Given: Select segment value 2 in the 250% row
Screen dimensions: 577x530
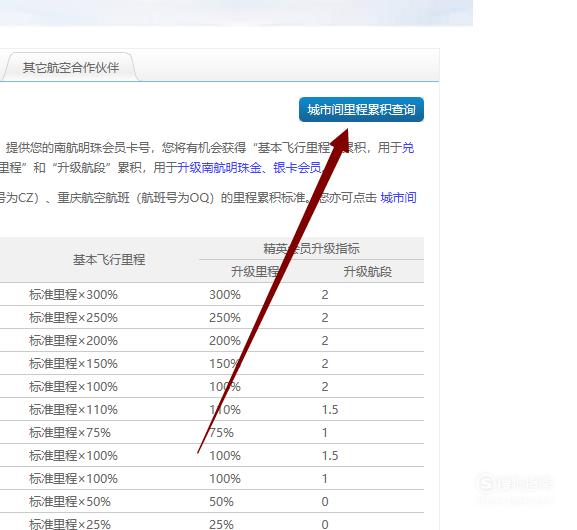Looking at the screenshot, I should click(x=325, y=318).
